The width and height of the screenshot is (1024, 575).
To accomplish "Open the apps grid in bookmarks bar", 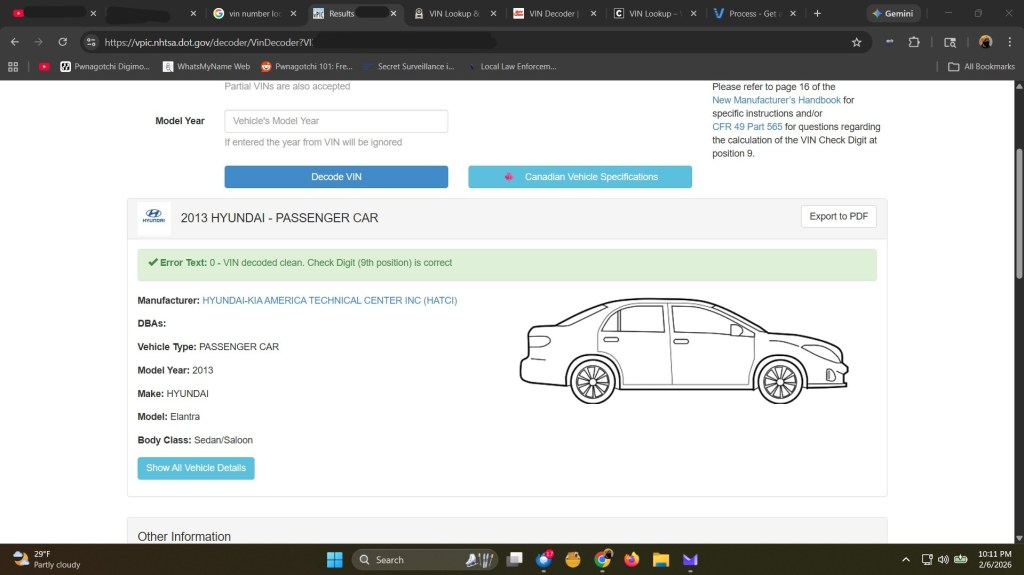I will pyautogui.click(x=13, y=67).
